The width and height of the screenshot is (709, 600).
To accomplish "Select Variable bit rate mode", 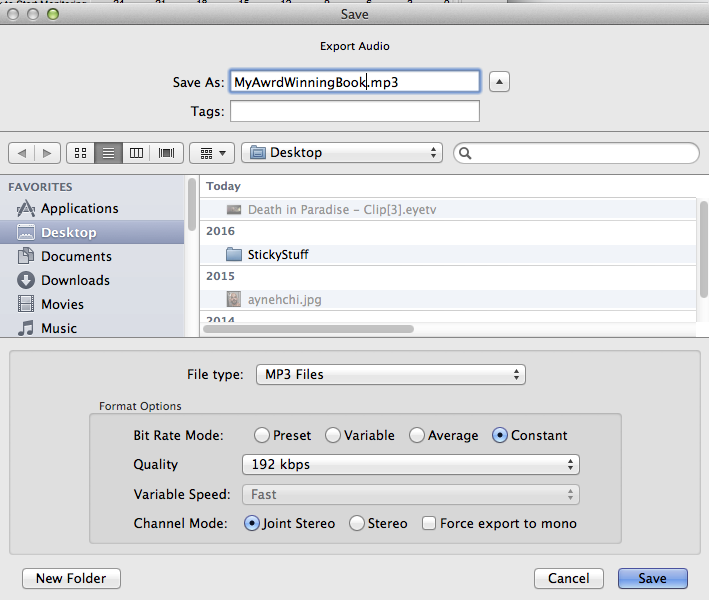I will pyautogui.click(x=334, y=435).
